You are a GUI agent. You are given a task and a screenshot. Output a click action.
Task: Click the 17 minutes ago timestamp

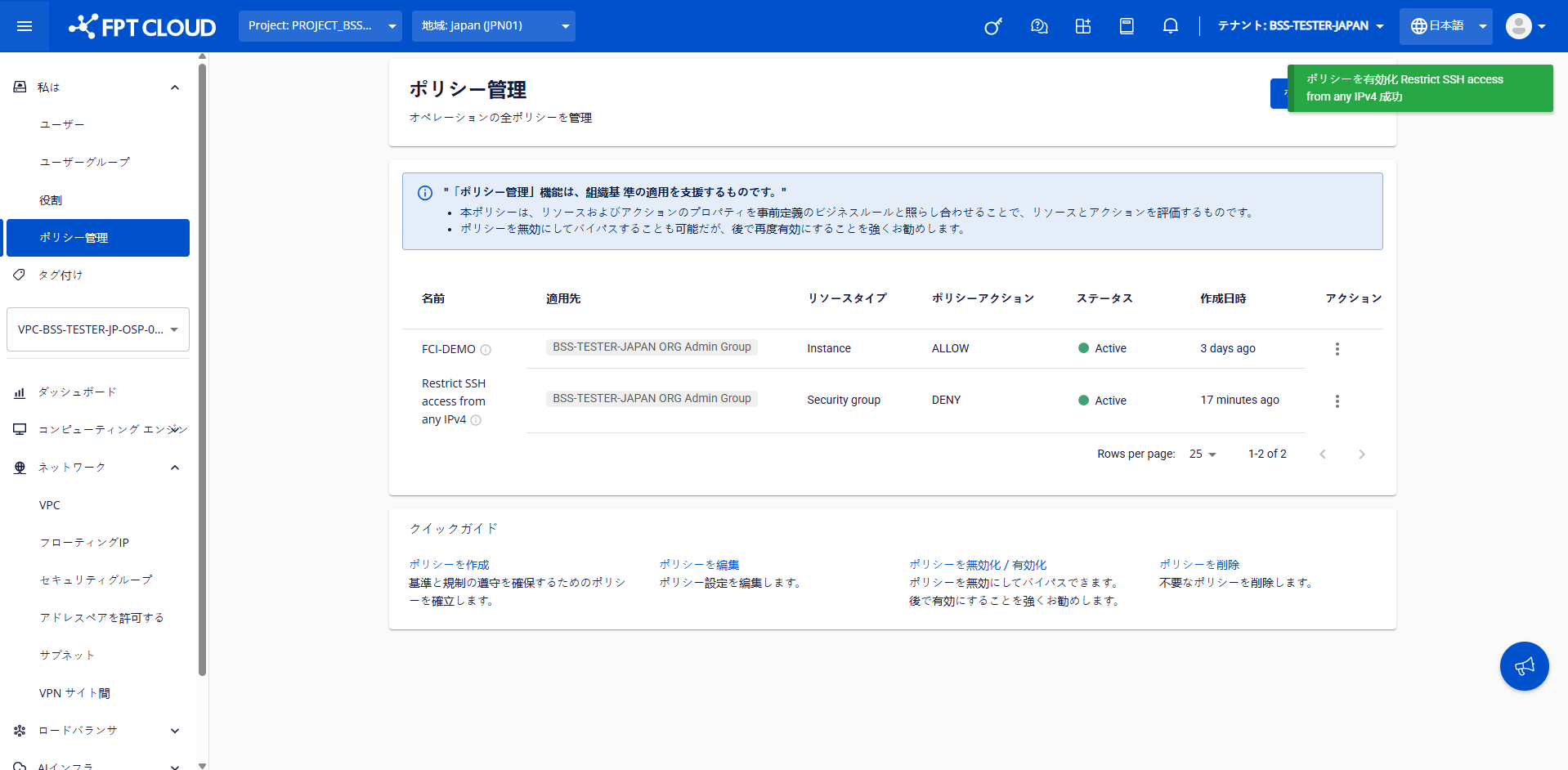tap(1239, 401)
